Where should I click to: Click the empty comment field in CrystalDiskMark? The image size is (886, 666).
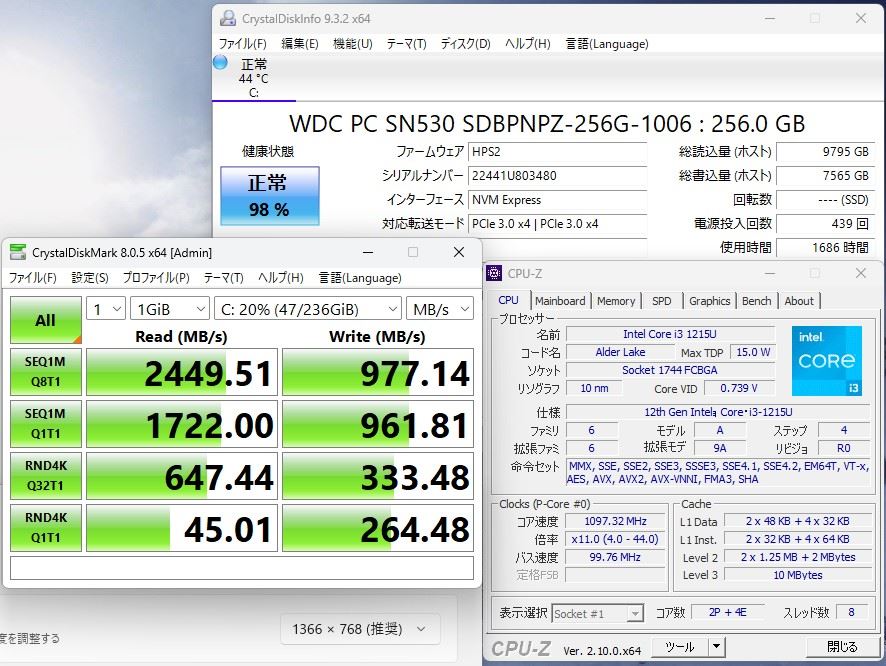[x=242, y=568]
